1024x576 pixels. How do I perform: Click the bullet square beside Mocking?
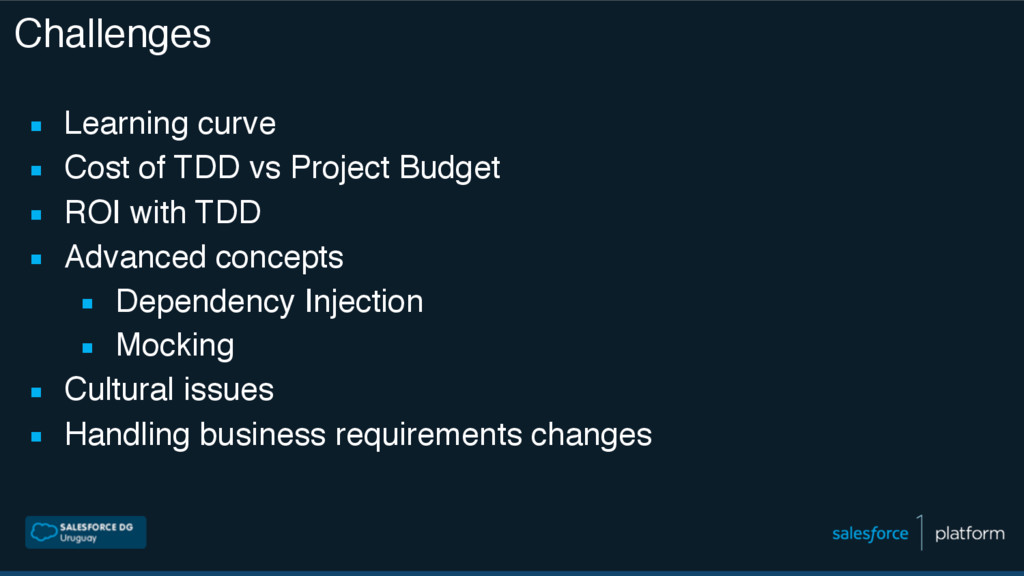(88, 348)
